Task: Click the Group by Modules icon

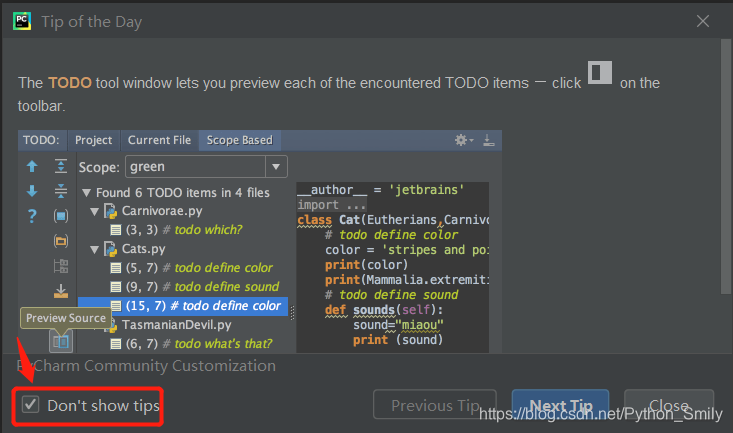Action: 61,216
